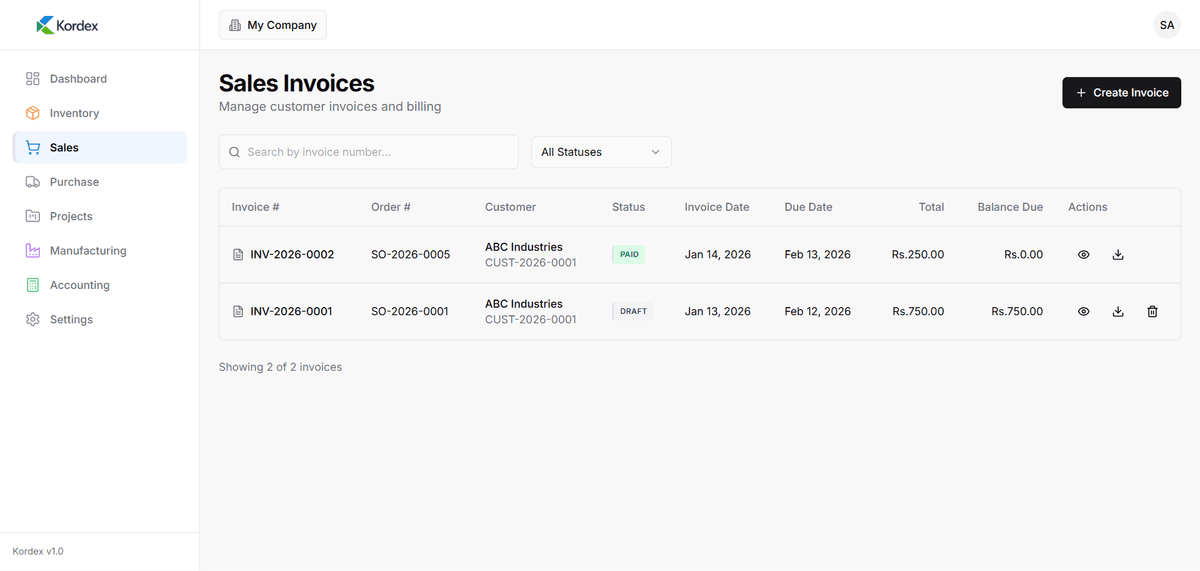Open the Inventory section
This screenshot has height=571, width=1200.
pyautogui.click(x=100, y=113)
